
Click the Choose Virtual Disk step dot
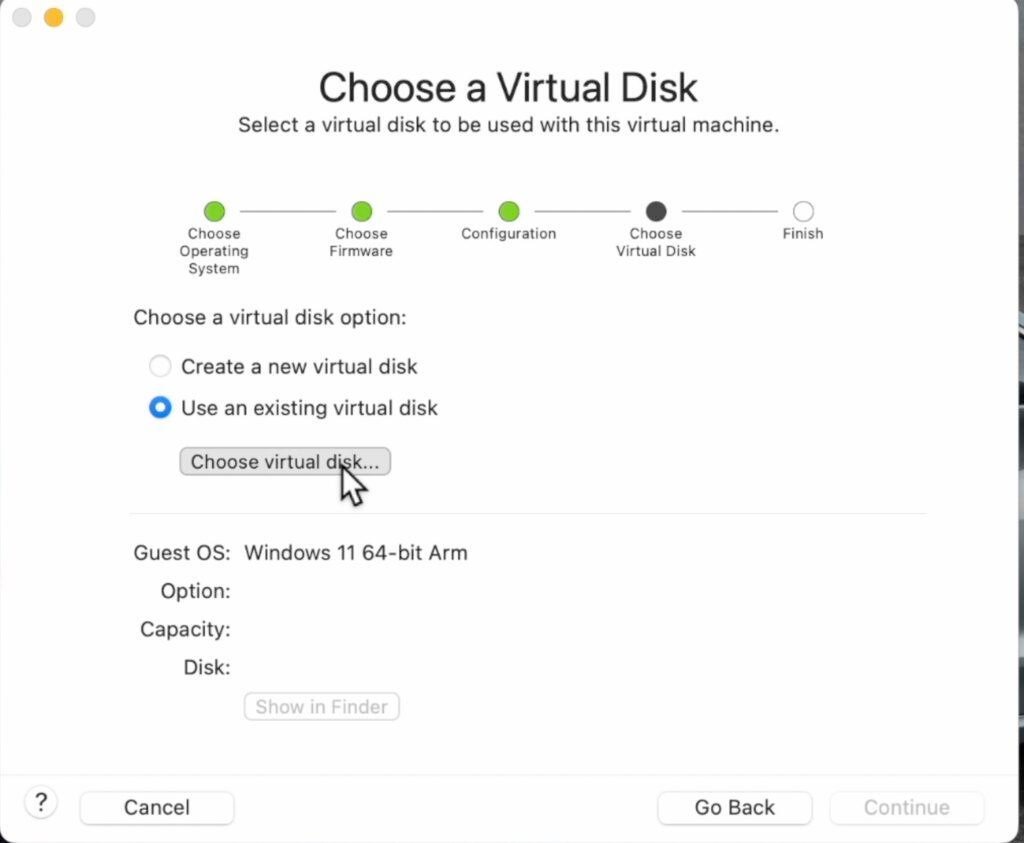click(x=656, y=211)
